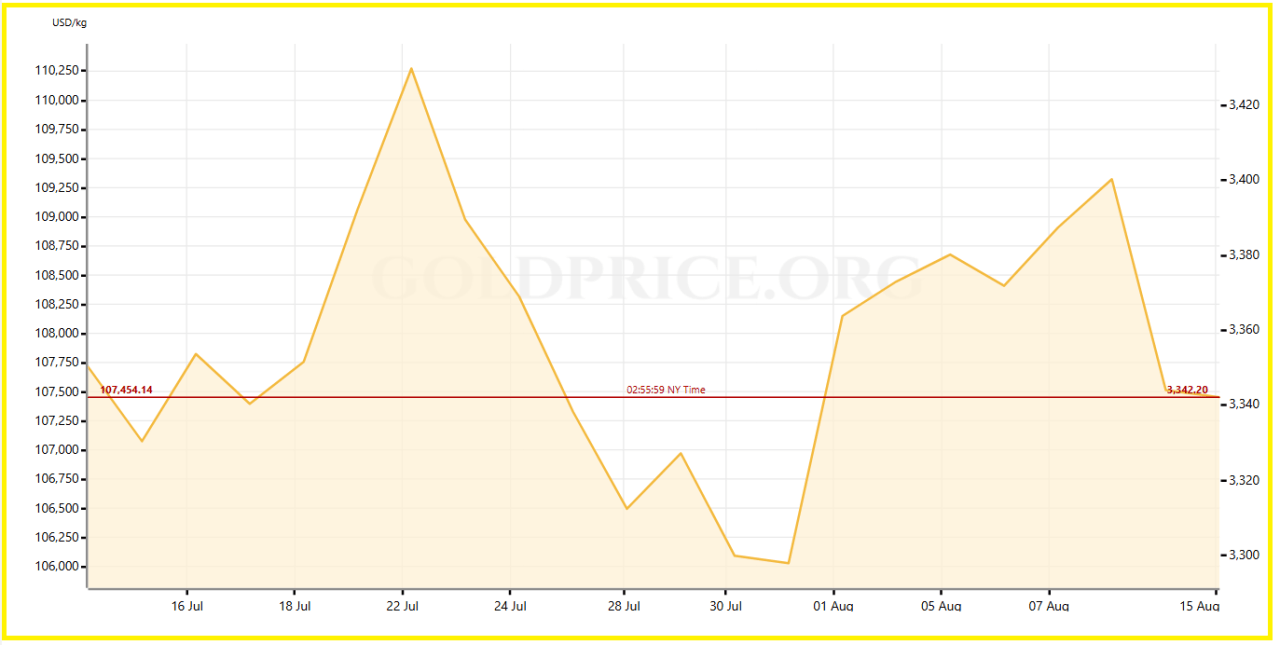1280x645 pixels.
Task: Click the chart peak at 22 Jul
Action: tap(411, 69)
